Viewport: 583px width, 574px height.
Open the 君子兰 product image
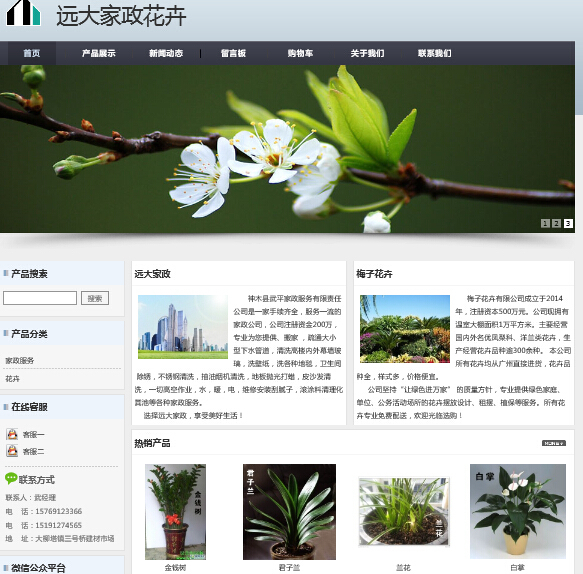289,512
